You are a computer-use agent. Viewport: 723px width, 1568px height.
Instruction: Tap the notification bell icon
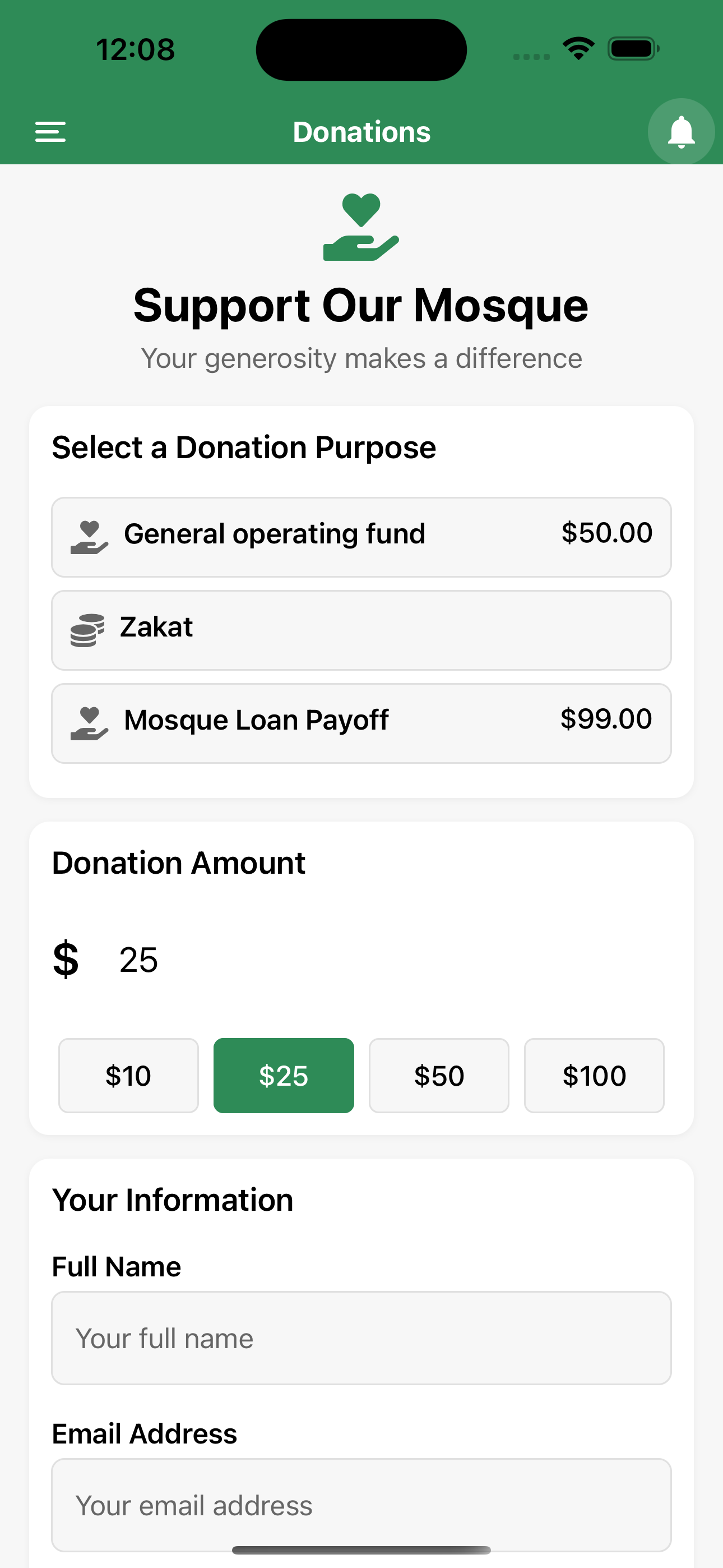click(x=681, y=131)
